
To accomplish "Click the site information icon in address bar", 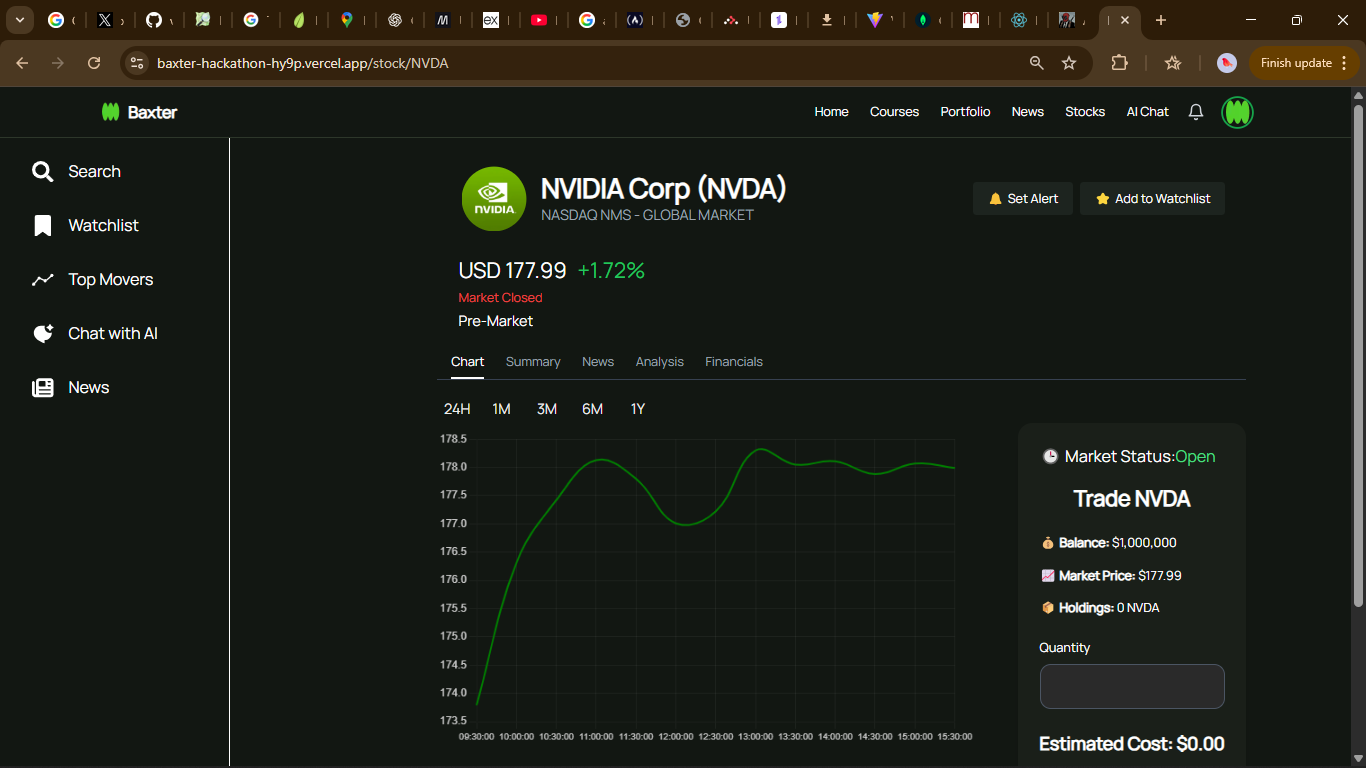I will point(137,63).
